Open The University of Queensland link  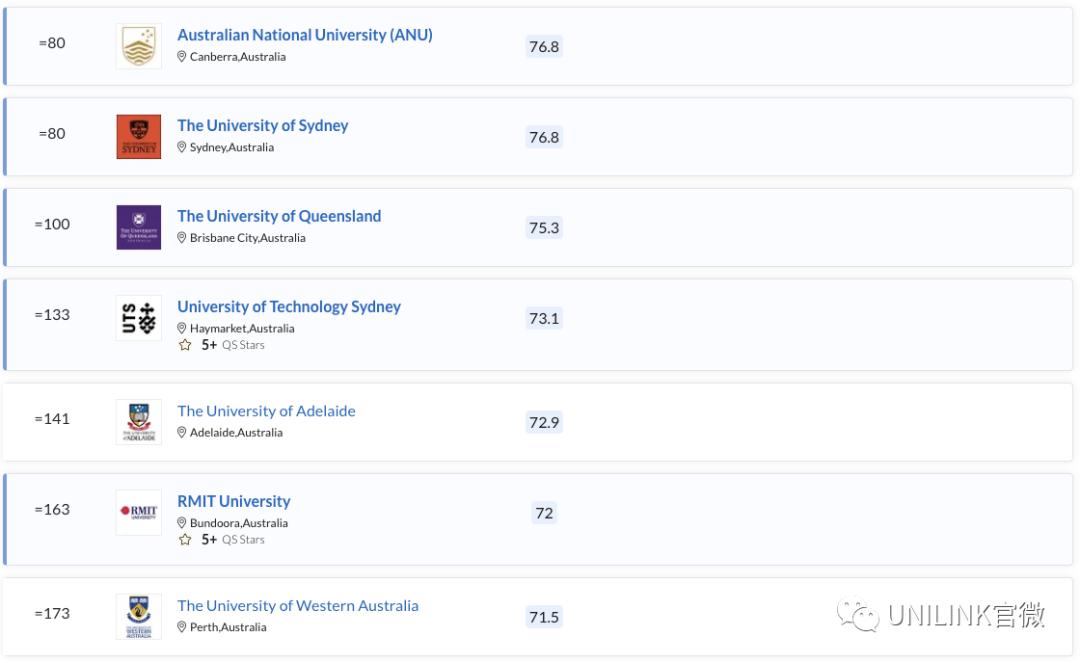pyautogui.click(x=279, y=216)
